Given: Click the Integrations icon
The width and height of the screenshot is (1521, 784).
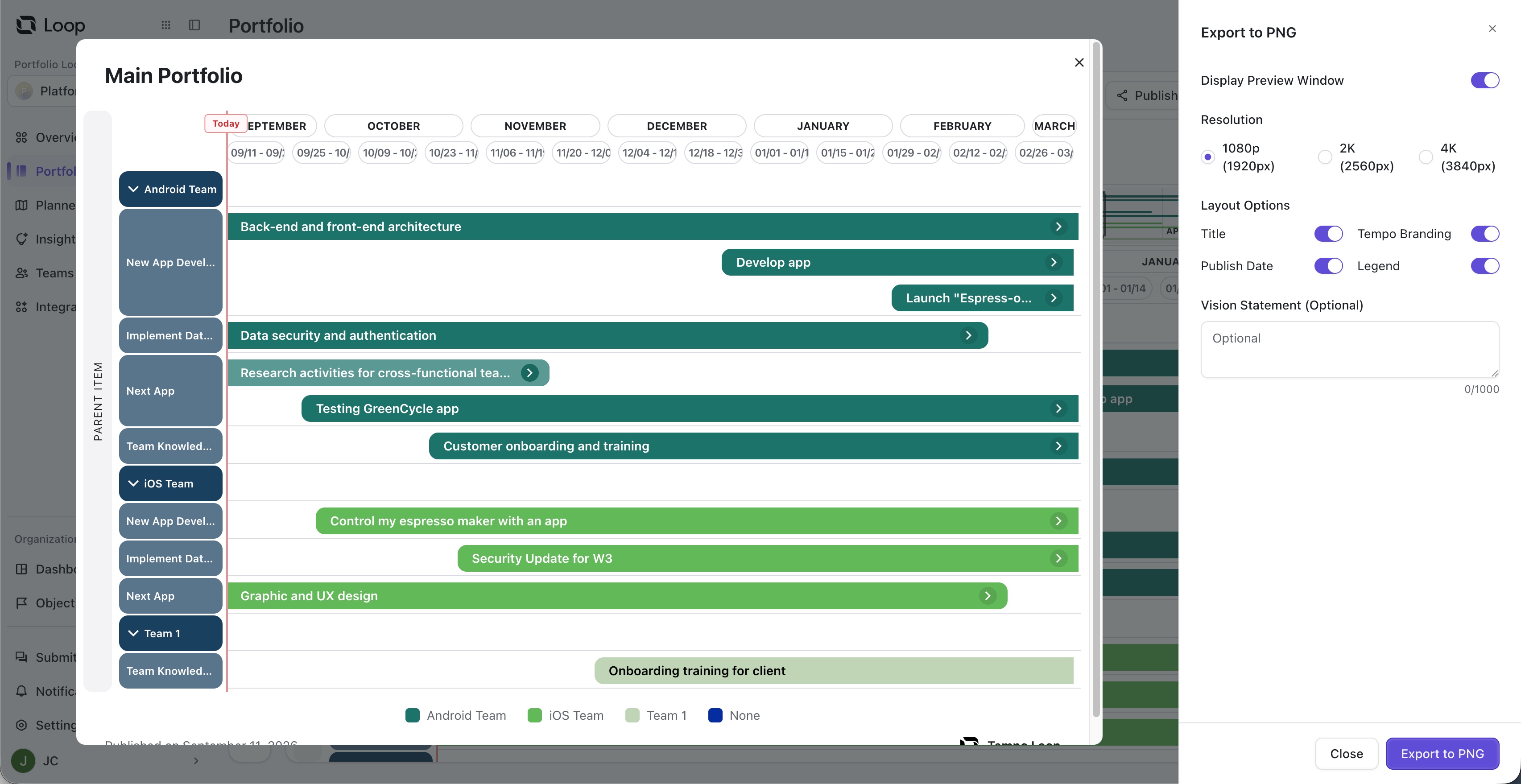Looking at the screenshot, I should click(x=21, y=307).
